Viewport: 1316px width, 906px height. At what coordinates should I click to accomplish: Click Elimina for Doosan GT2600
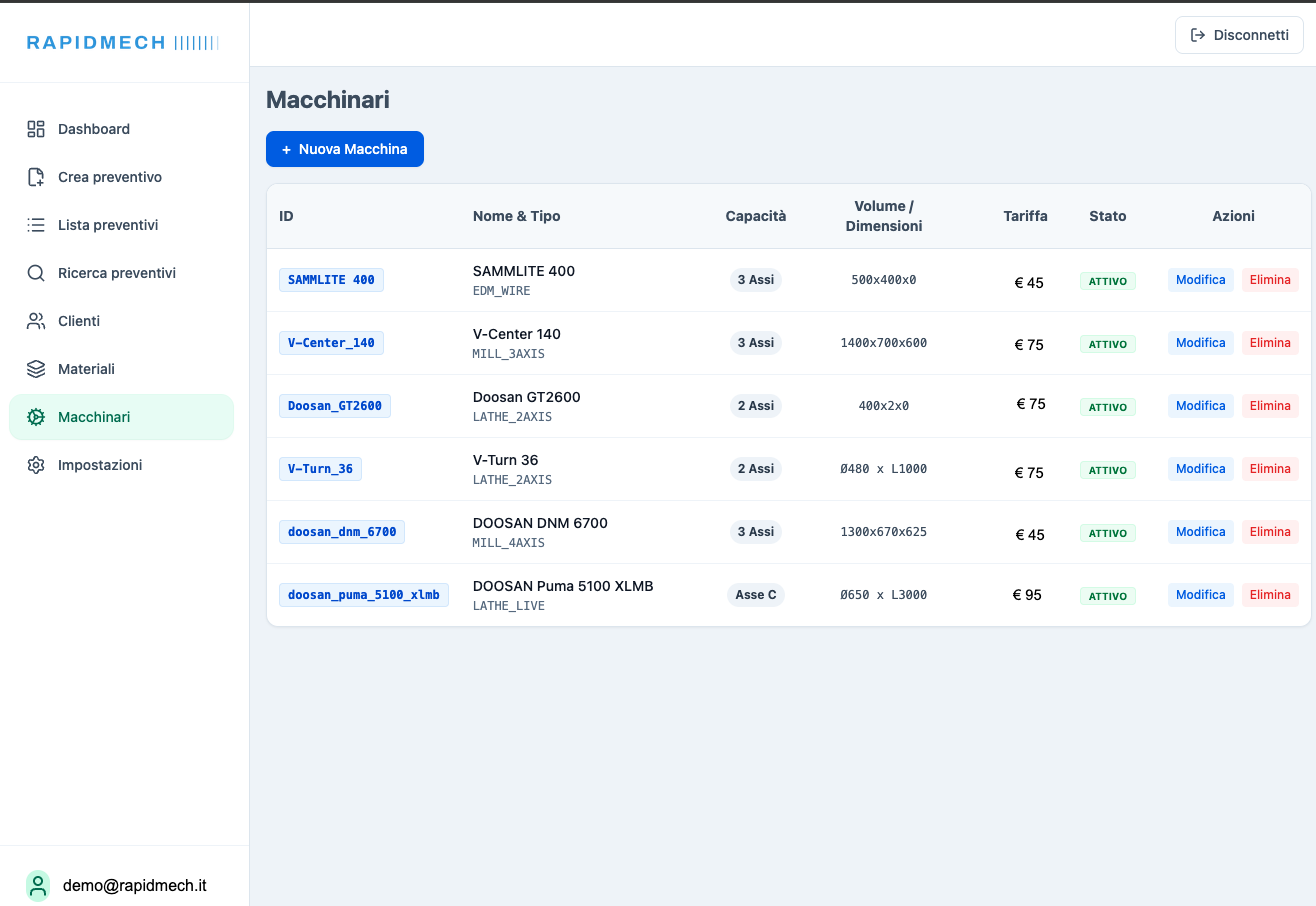pyautogui.click(x=1270, y=406)
